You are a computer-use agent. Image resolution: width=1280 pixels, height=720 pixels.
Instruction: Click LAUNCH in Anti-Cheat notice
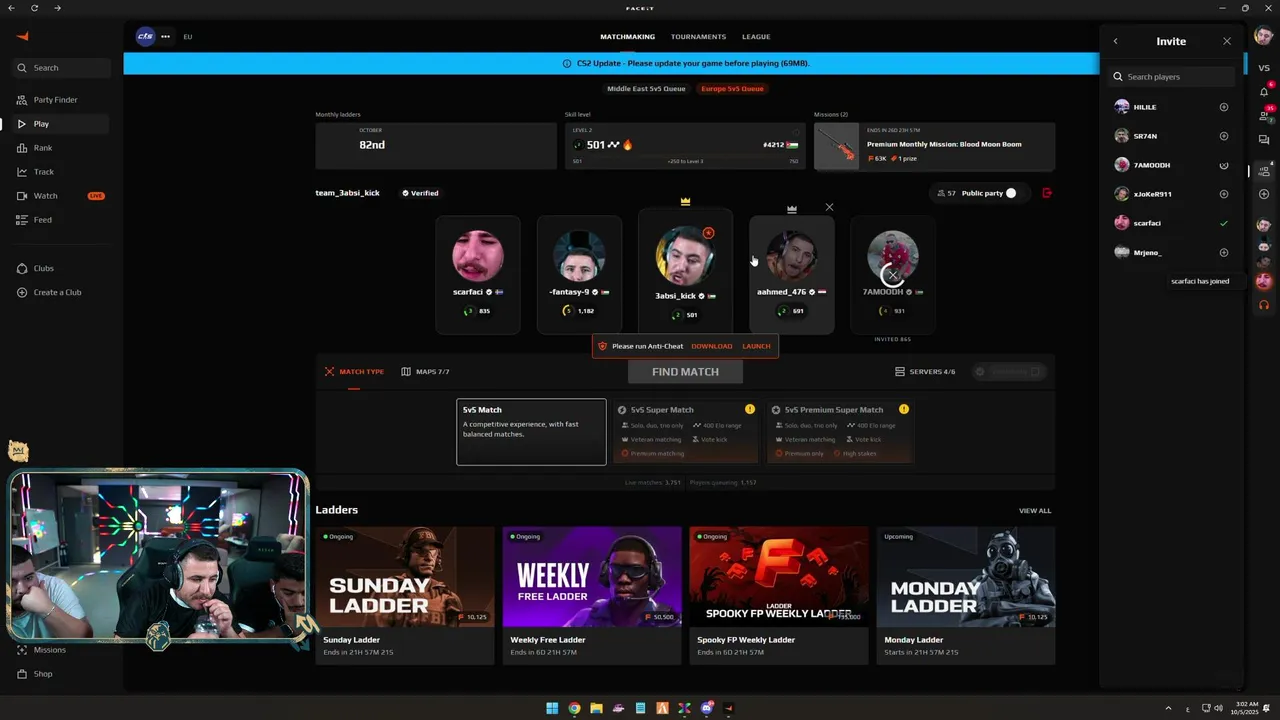[756, 346]
